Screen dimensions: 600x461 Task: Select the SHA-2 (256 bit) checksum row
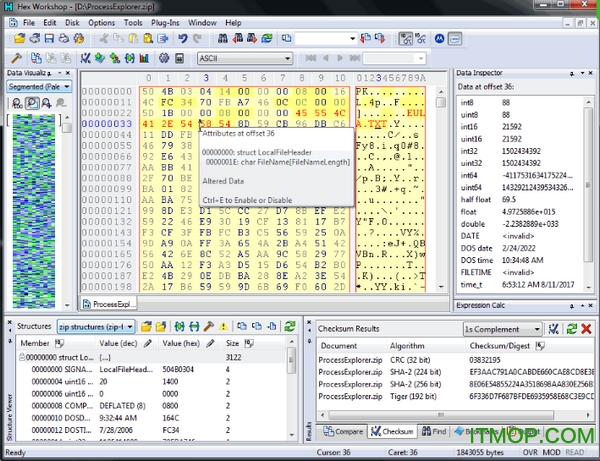point(455,384)
